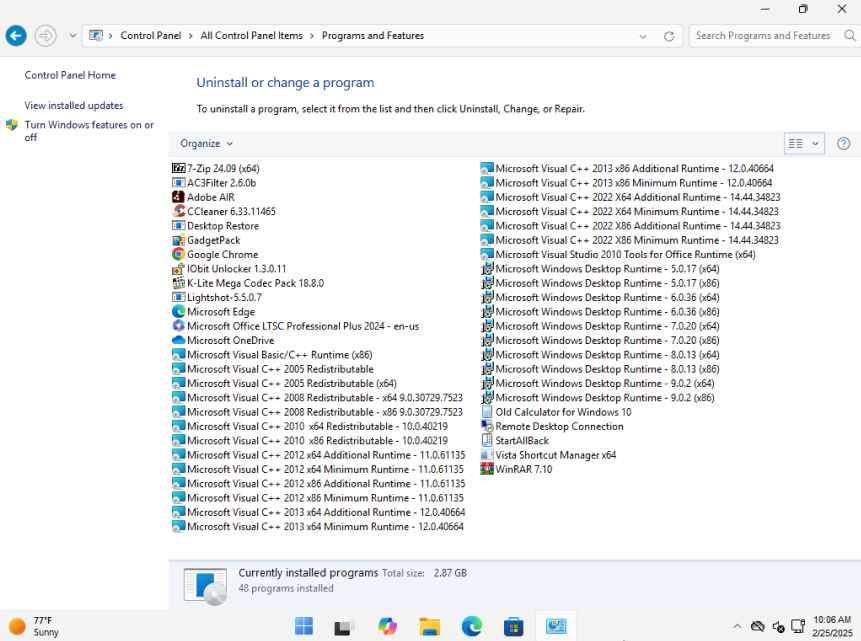Click the Microsoft Edge icon in program list
This screenshot has height=641, width=861.
178,311
